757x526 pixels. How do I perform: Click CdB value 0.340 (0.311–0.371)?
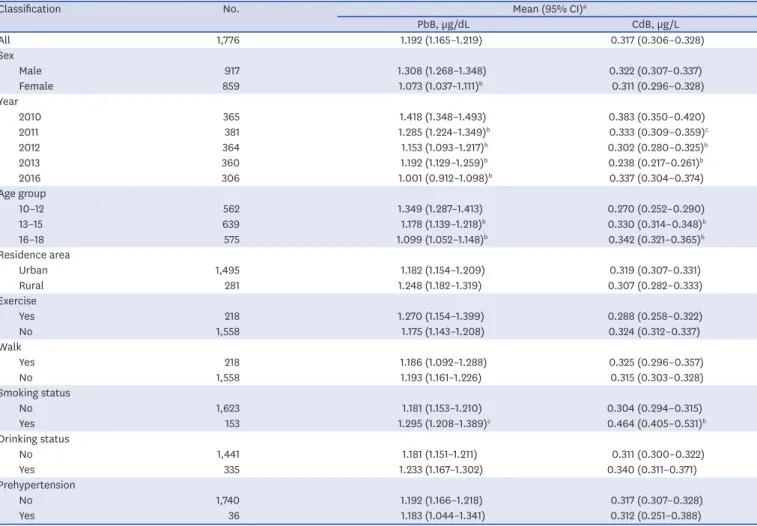[x=652, y=470]
